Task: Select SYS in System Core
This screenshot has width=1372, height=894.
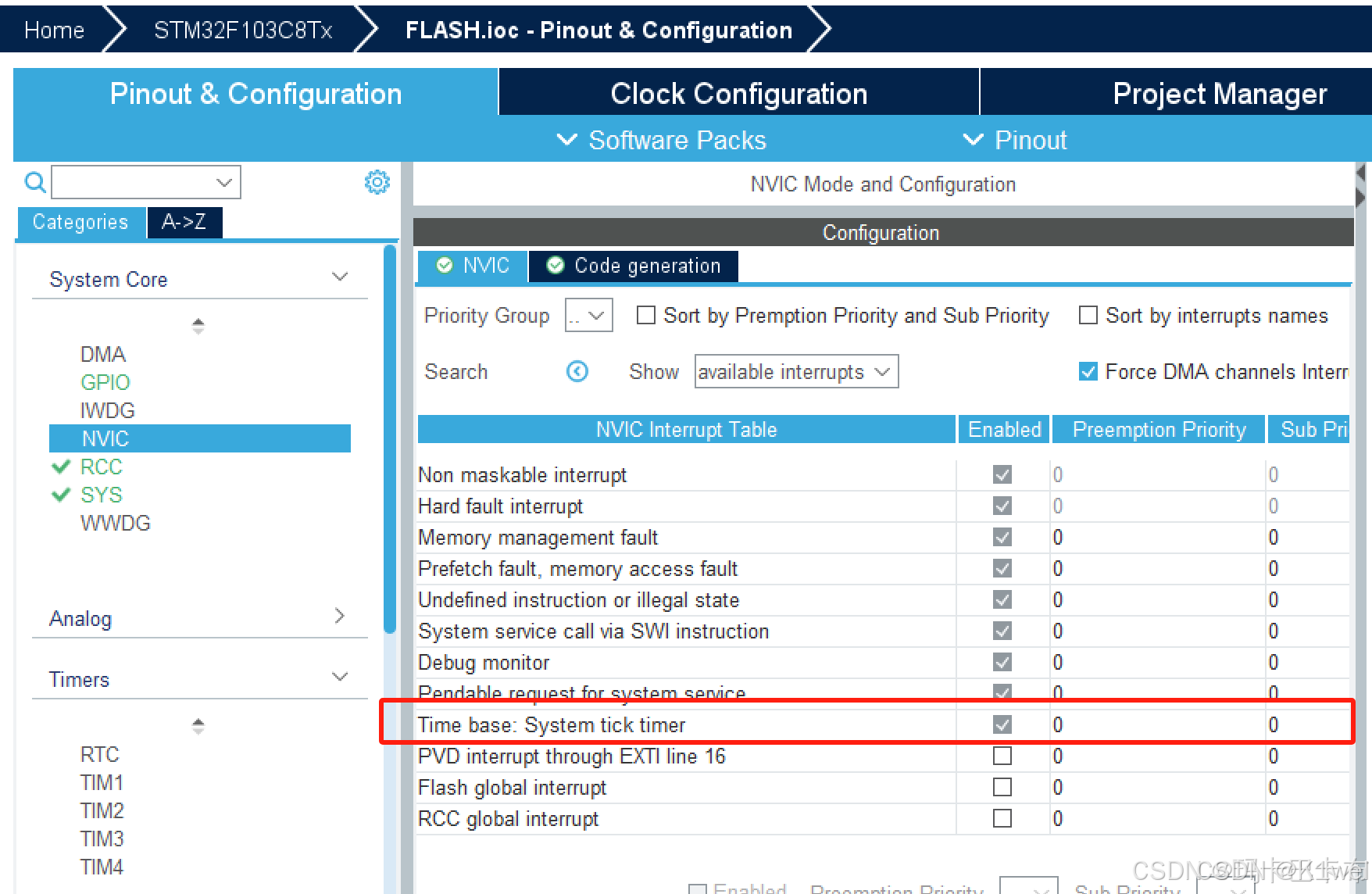Action: [101, 495]
